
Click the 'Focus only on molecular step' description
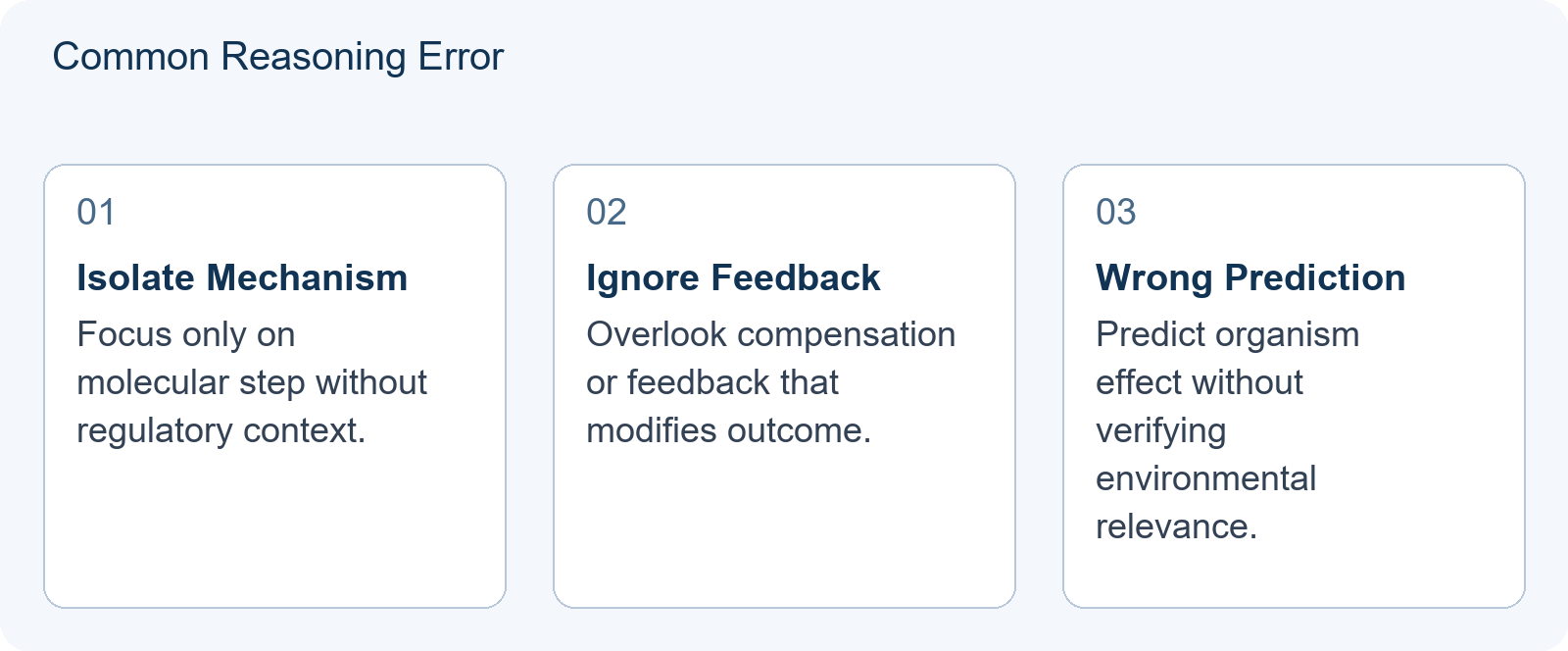coord(252,382)
